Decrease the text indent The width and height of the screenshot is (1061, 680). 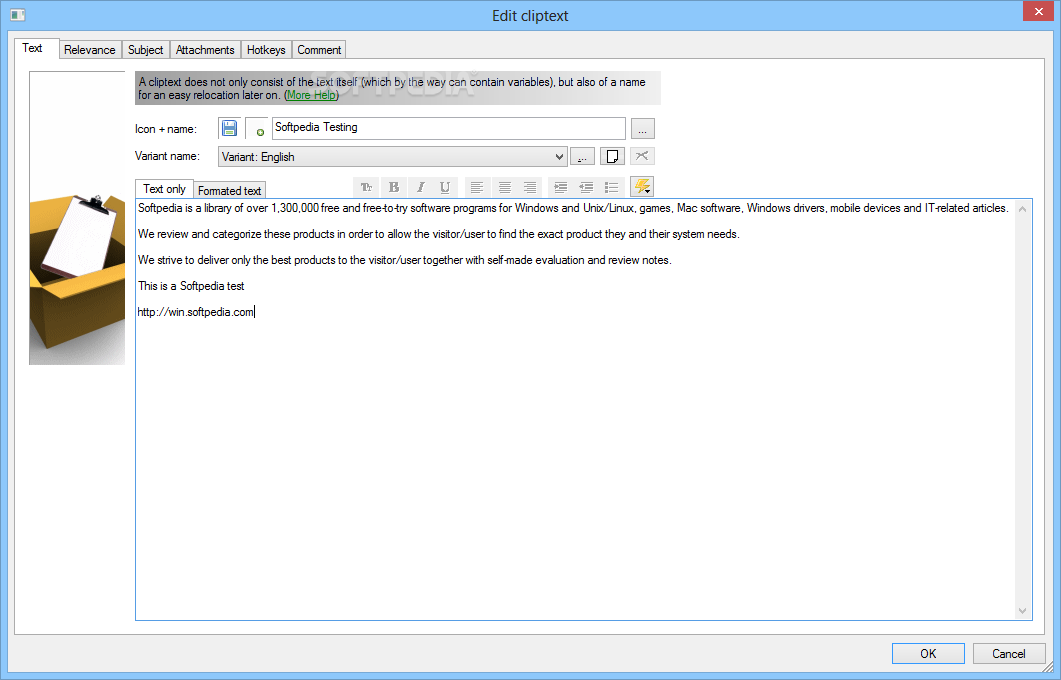[x=586, y=187]
